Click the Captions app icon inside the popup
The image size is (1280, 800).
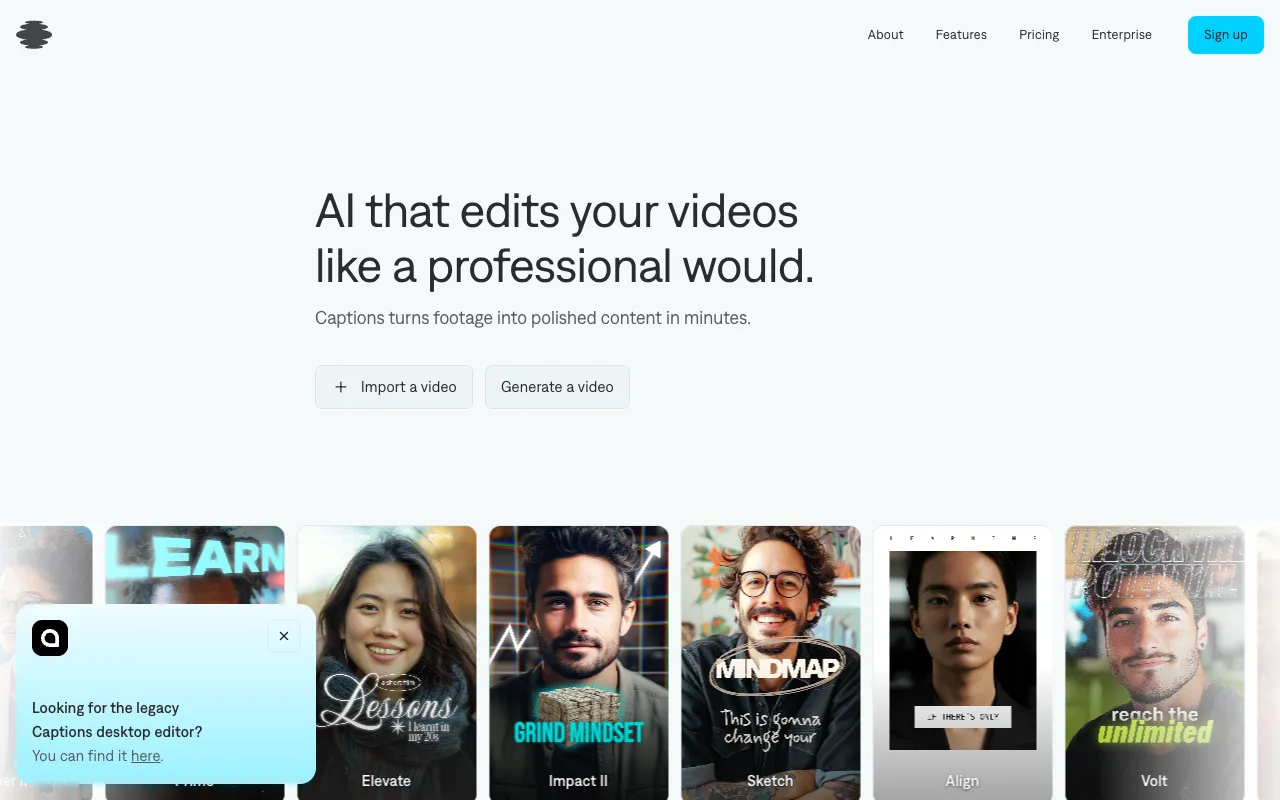coord(50,638)
